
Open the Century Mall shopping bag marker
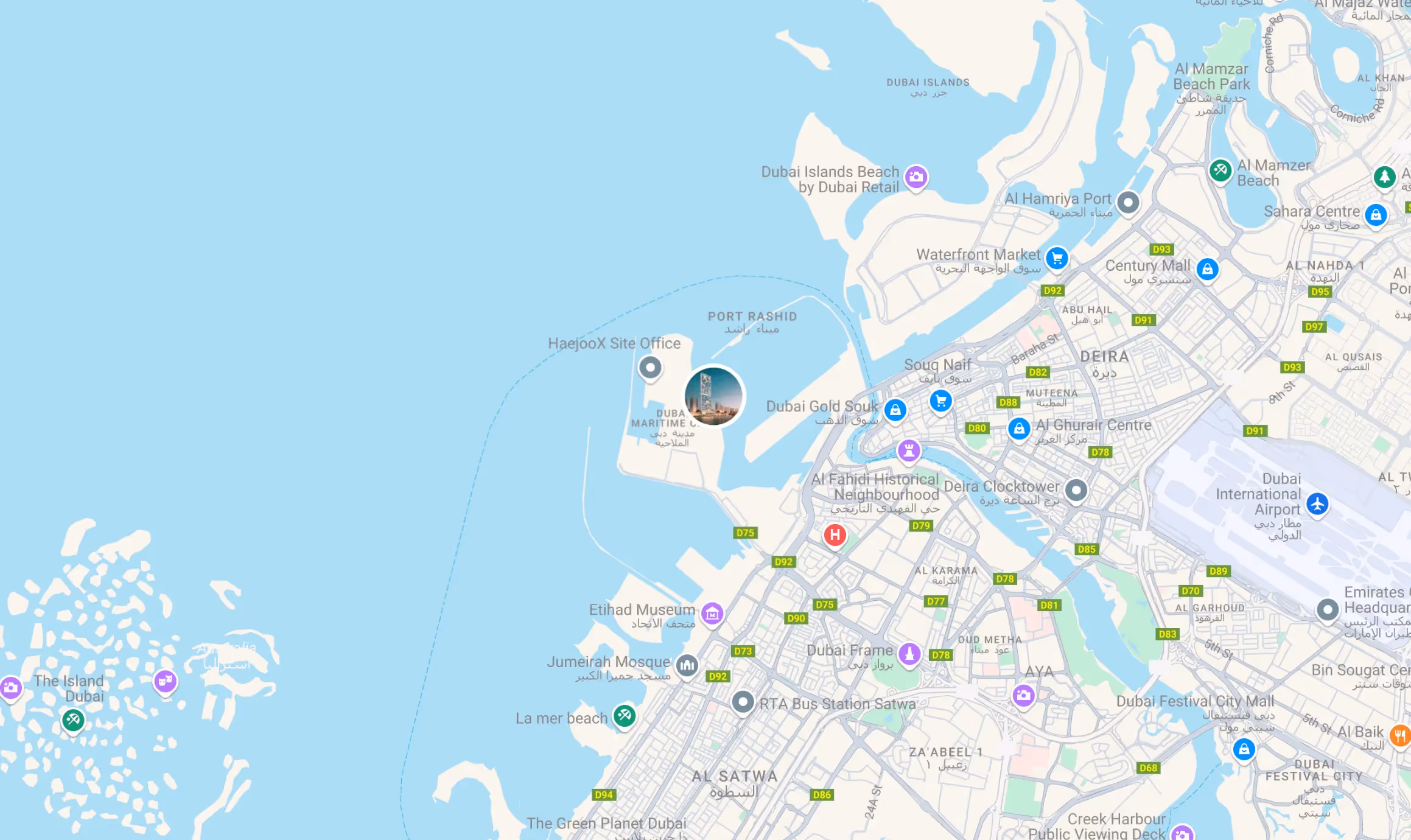click(1208, 269)
